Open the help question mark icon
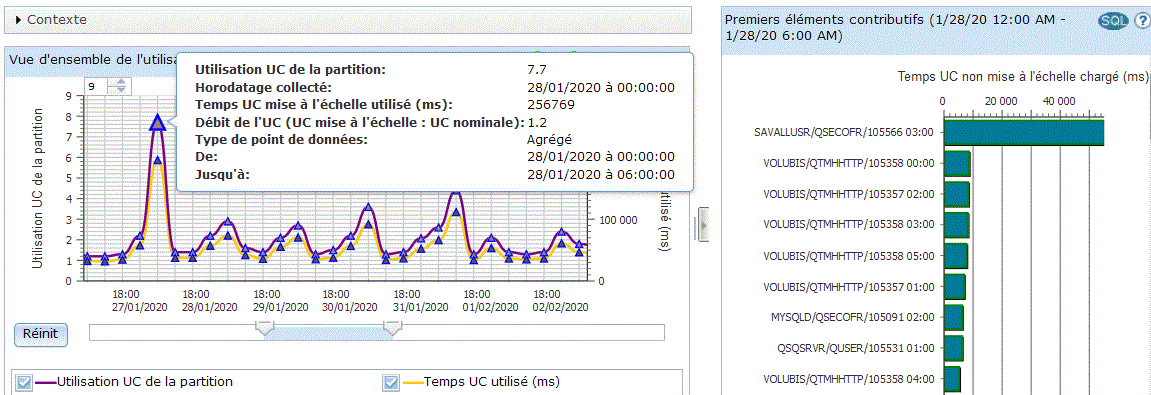1151x395 pixels. tap(1141, 21)
